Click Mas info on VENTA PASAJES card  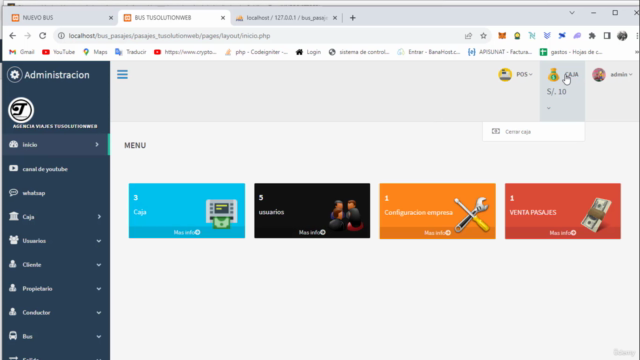click(x=562, y=233)
